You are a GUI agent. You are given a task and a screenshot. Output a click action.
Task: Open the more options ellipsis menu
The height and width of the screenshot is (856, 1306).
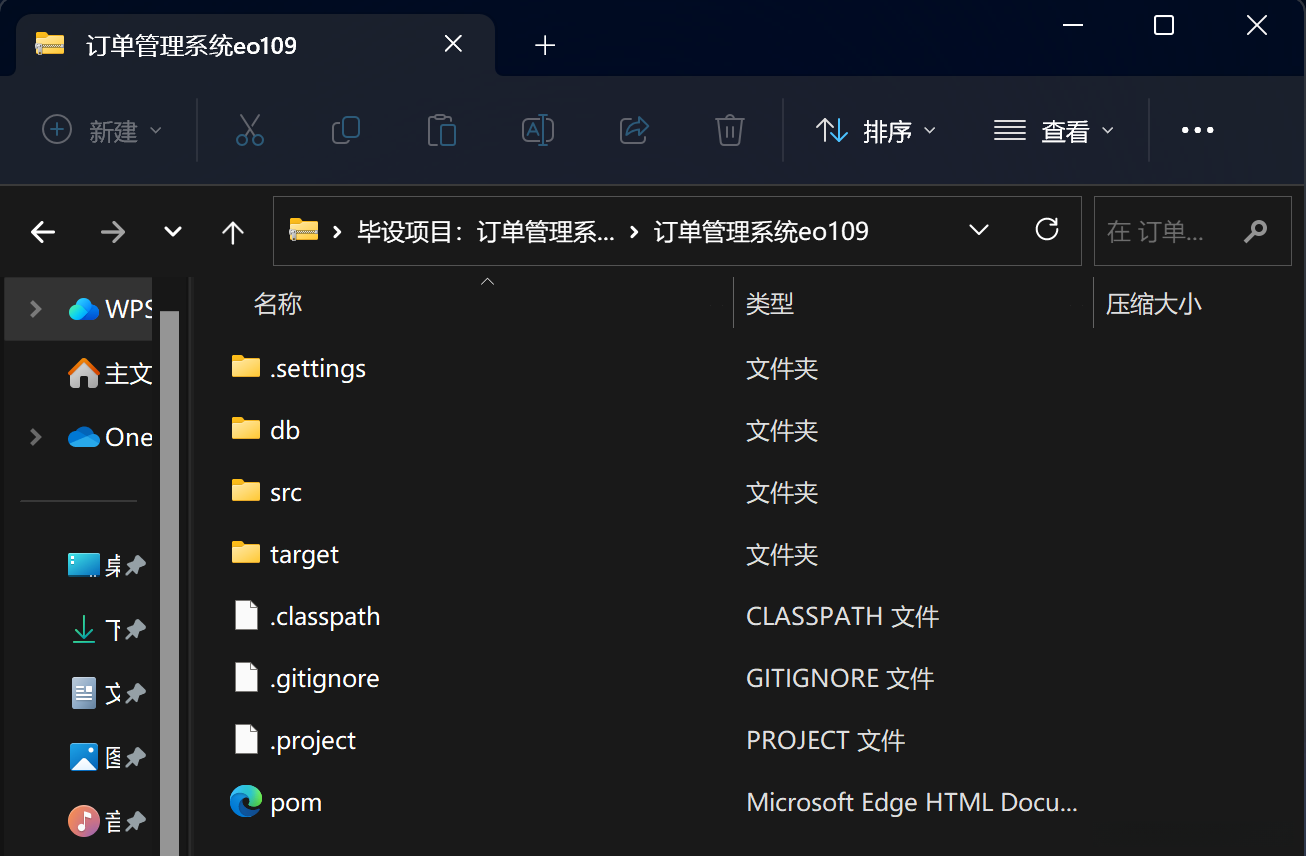point(1197,131)
